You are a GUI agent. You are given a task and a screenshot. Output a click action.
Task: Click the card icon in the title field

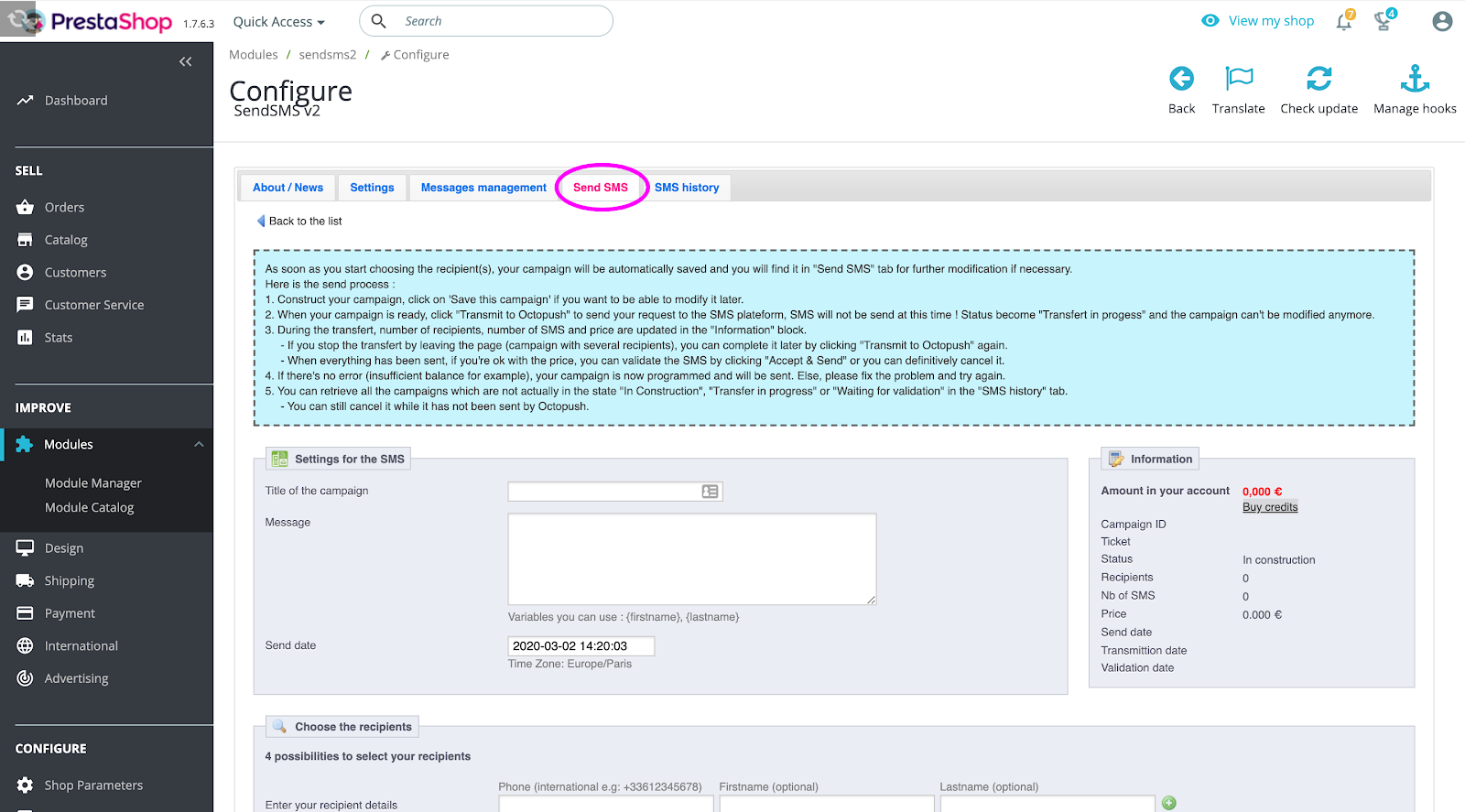[x=710, y=492]
